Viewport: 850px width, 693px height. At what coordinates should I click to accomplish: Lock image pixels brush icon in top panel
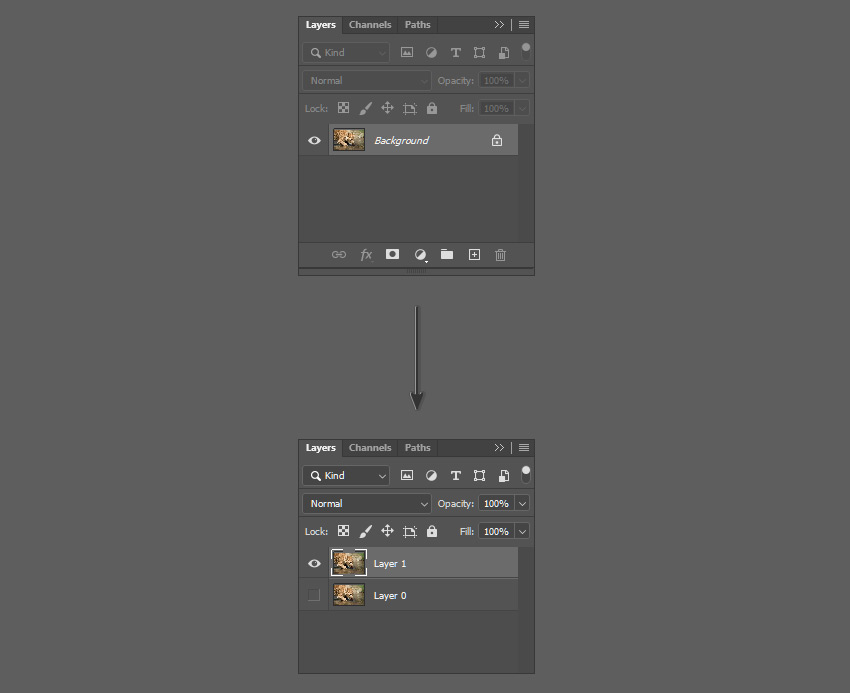point(366,108)
